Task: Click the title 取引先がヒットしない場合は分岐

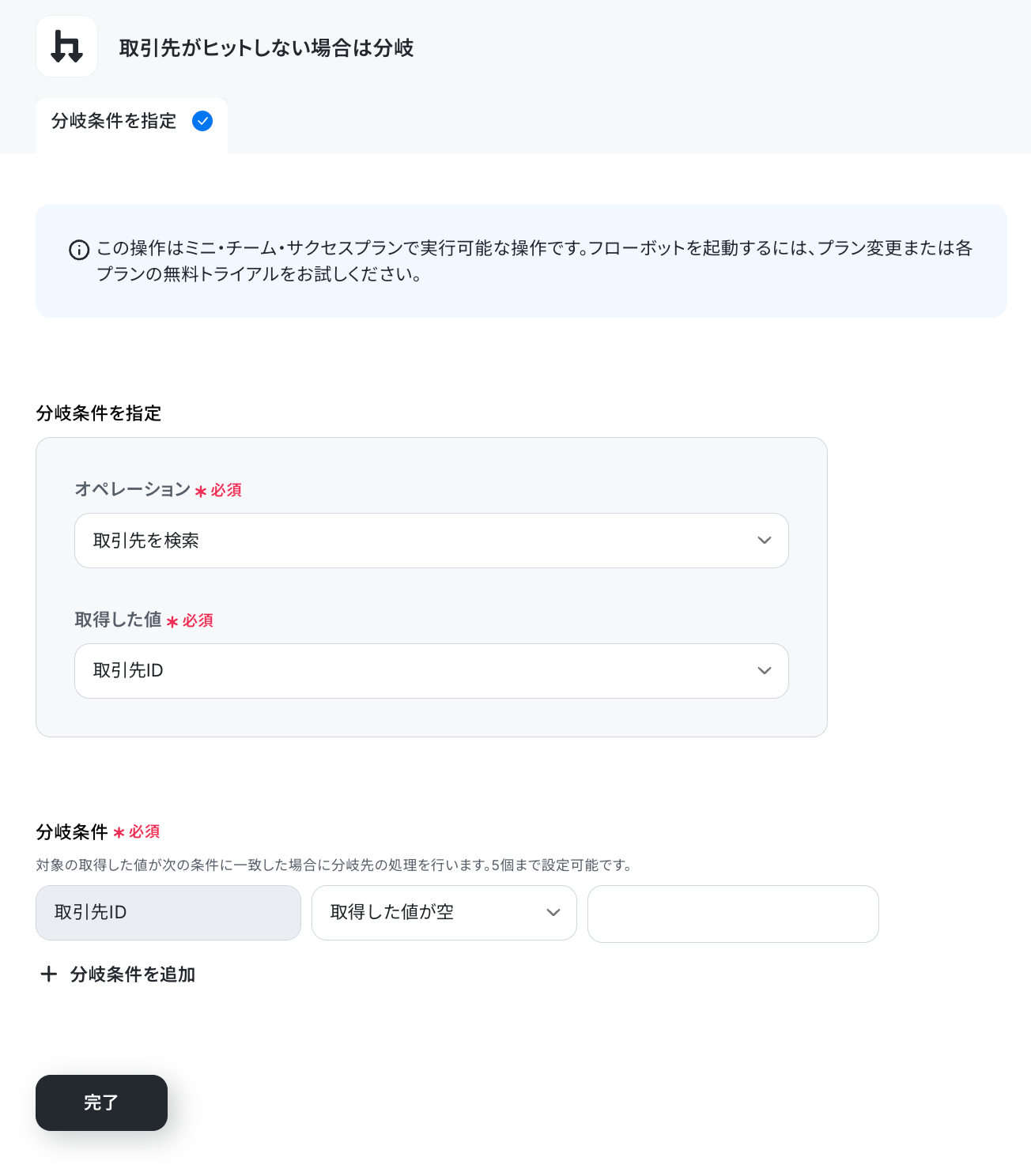Action: point(266,48)
